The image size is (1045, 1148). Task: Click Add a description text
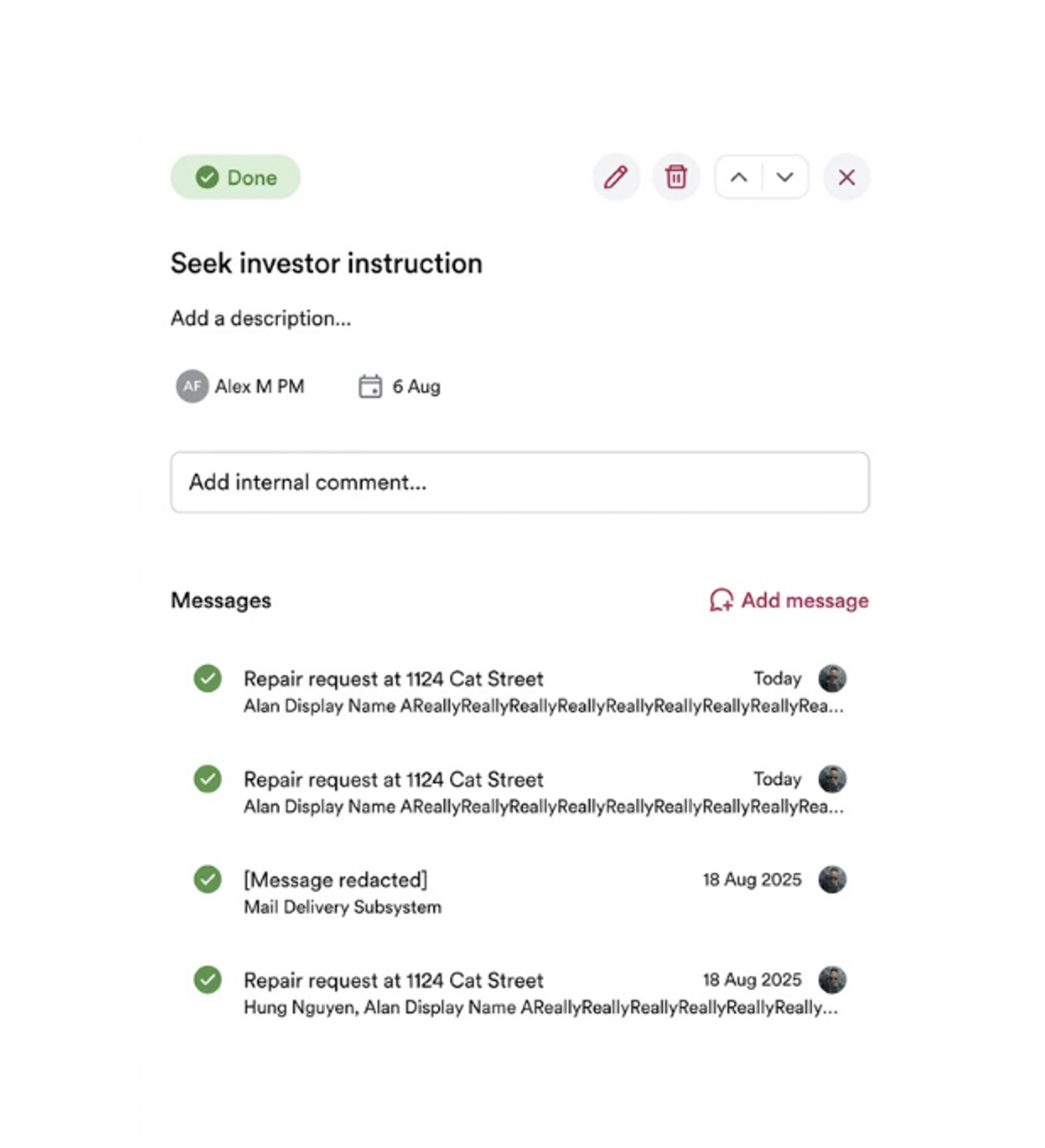(x=260, y=318)
